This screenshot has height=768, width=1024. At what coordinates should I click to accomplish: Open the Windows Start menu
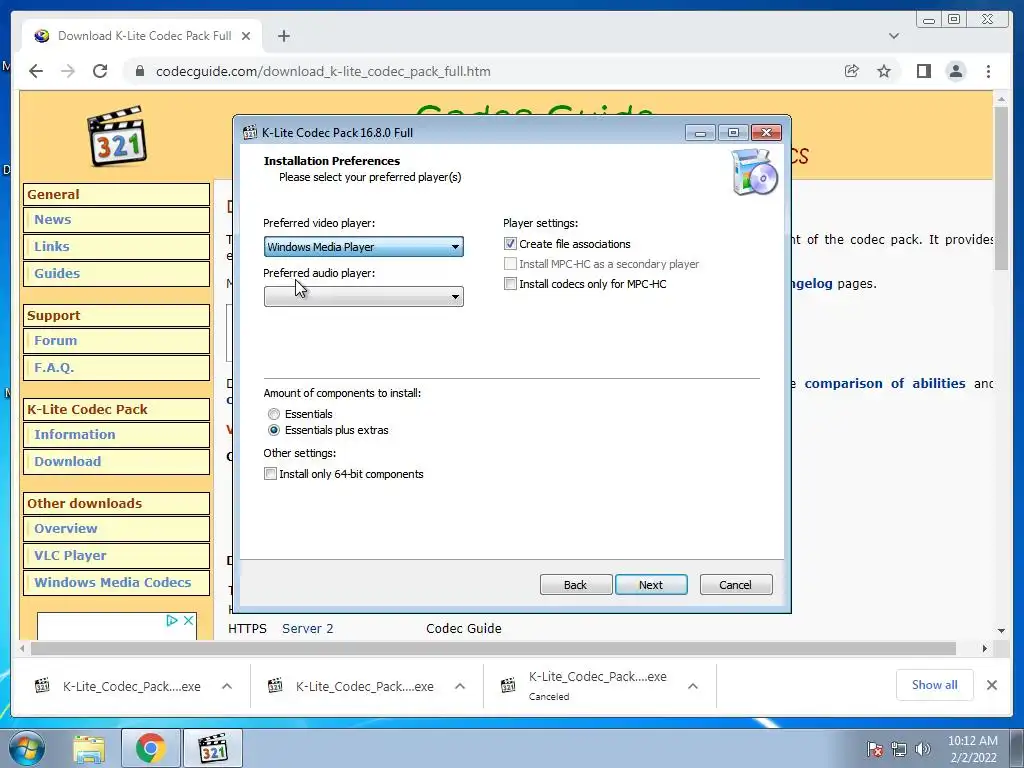click(26, 748)
